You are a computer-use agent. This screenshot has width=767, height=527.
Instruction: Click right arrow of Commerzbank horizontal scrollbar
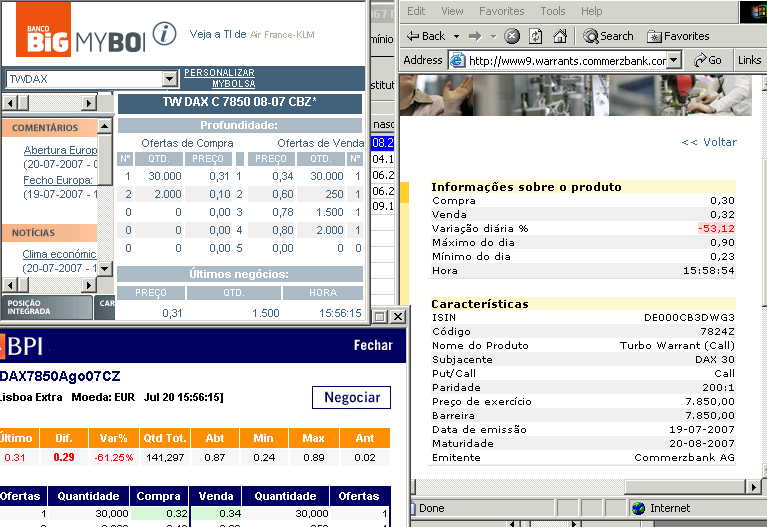754,487
